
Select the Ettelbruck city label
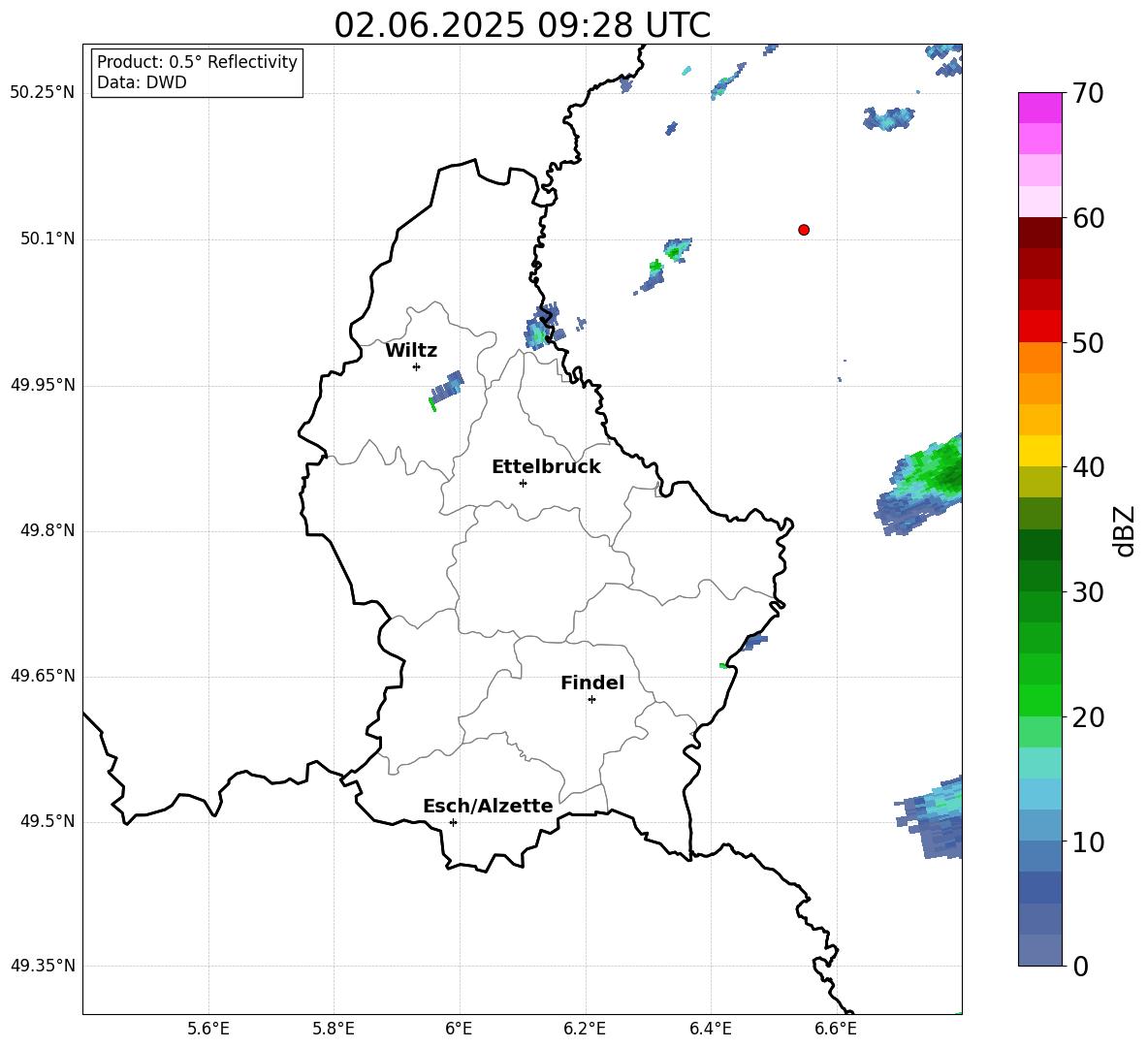[x=546, y=467]
